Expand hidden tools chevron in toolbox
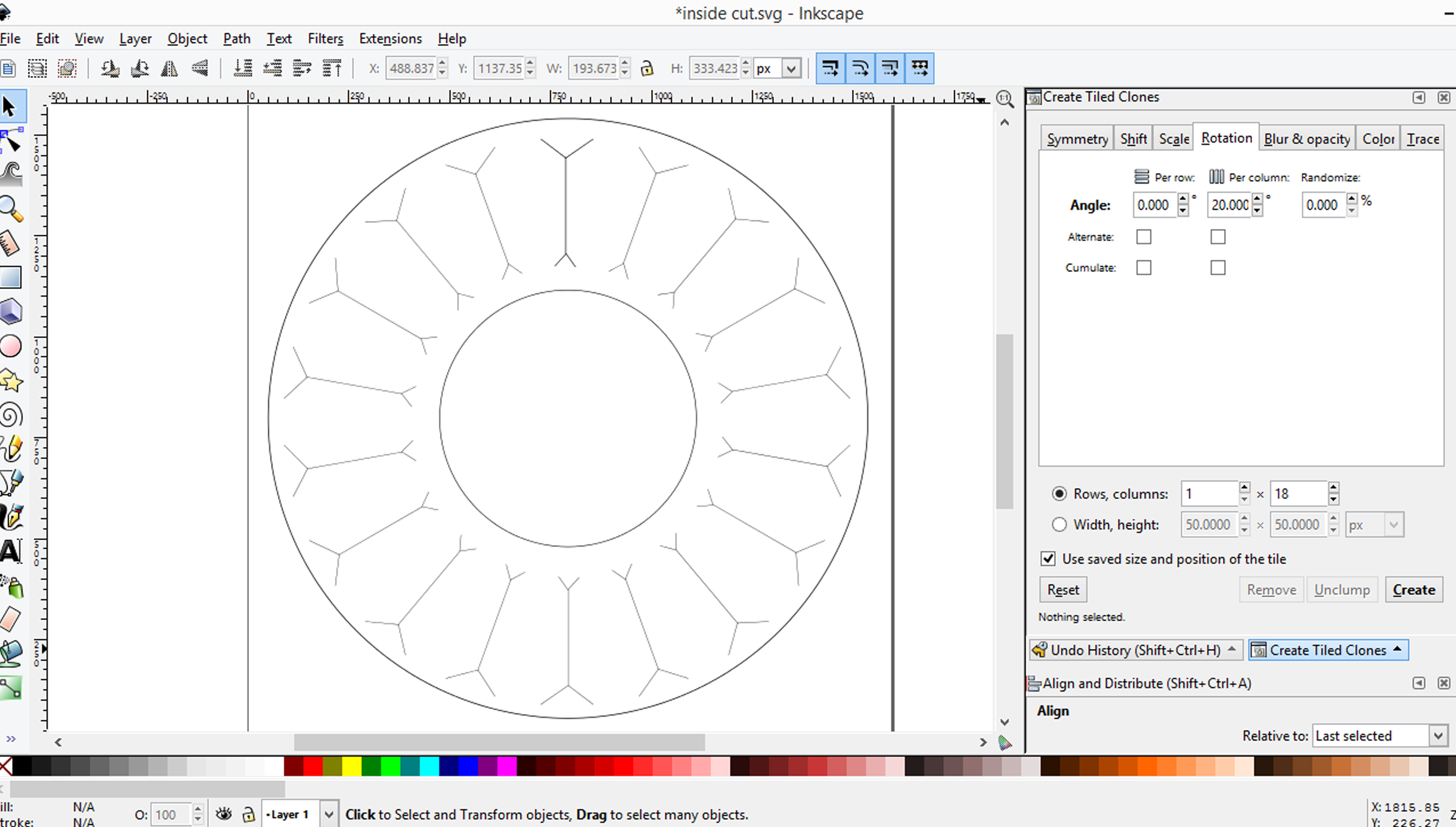The height and width of the screenshot is (827, 1456). click(x=11, y=739)
